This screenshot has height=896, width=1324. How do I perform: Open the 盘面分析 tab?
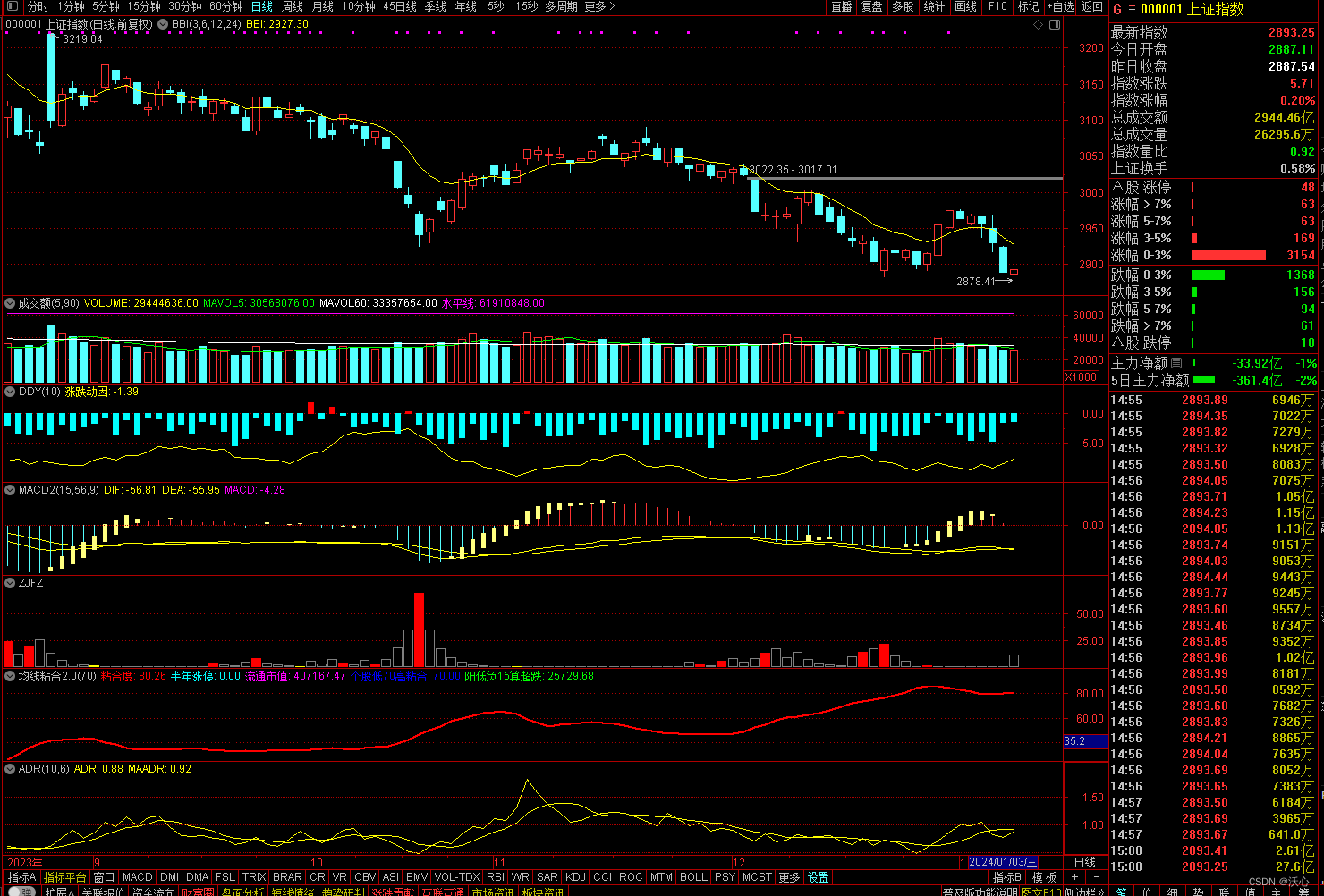pos(243,892)
